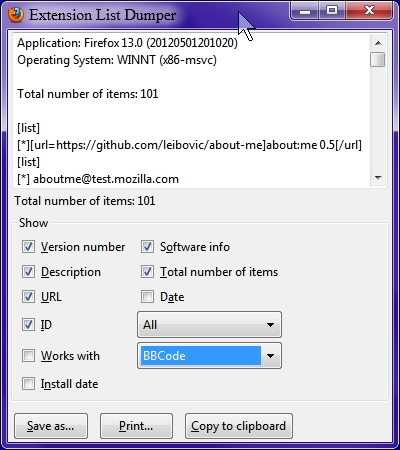
Task: Uncheck the Version number checkbox
Action: [28, 247]
